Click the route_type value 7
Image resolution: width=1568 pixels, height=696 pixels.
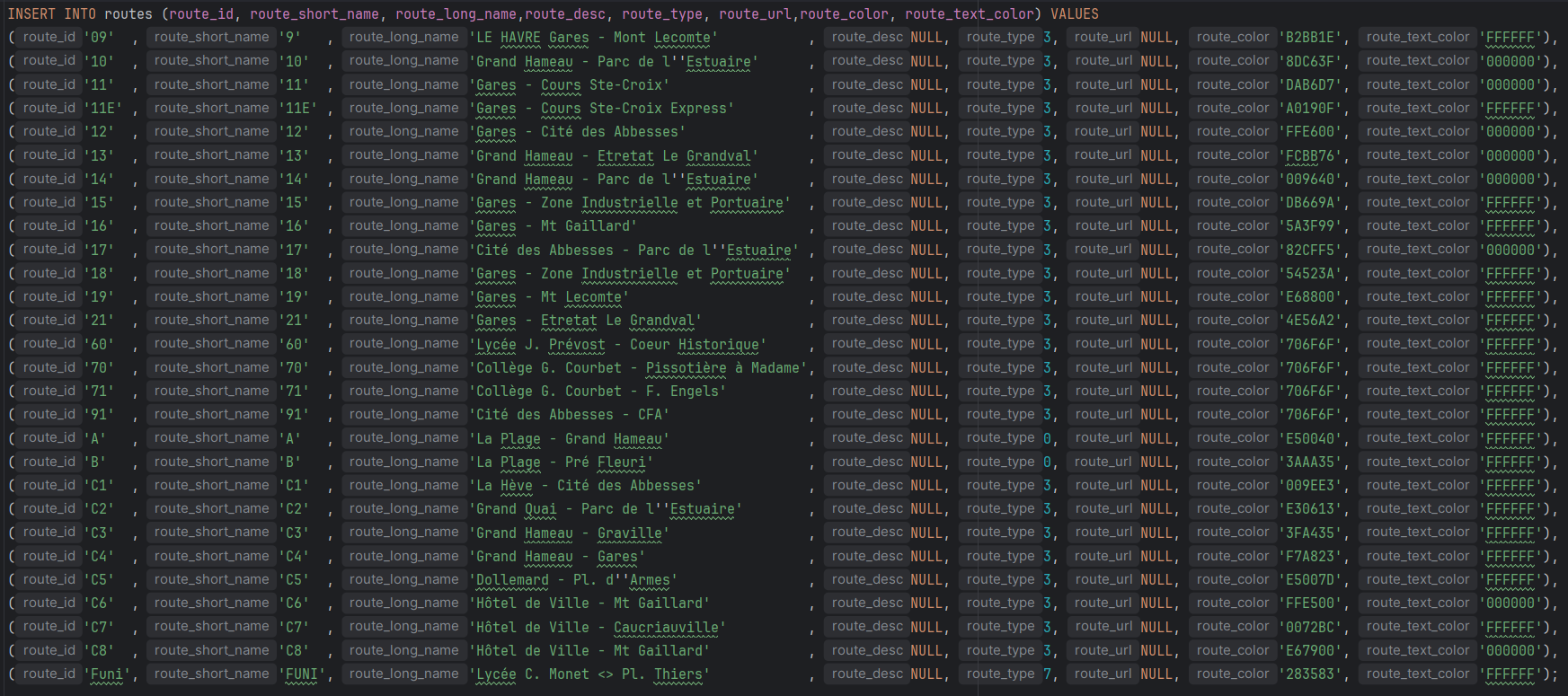[1047, 674]
